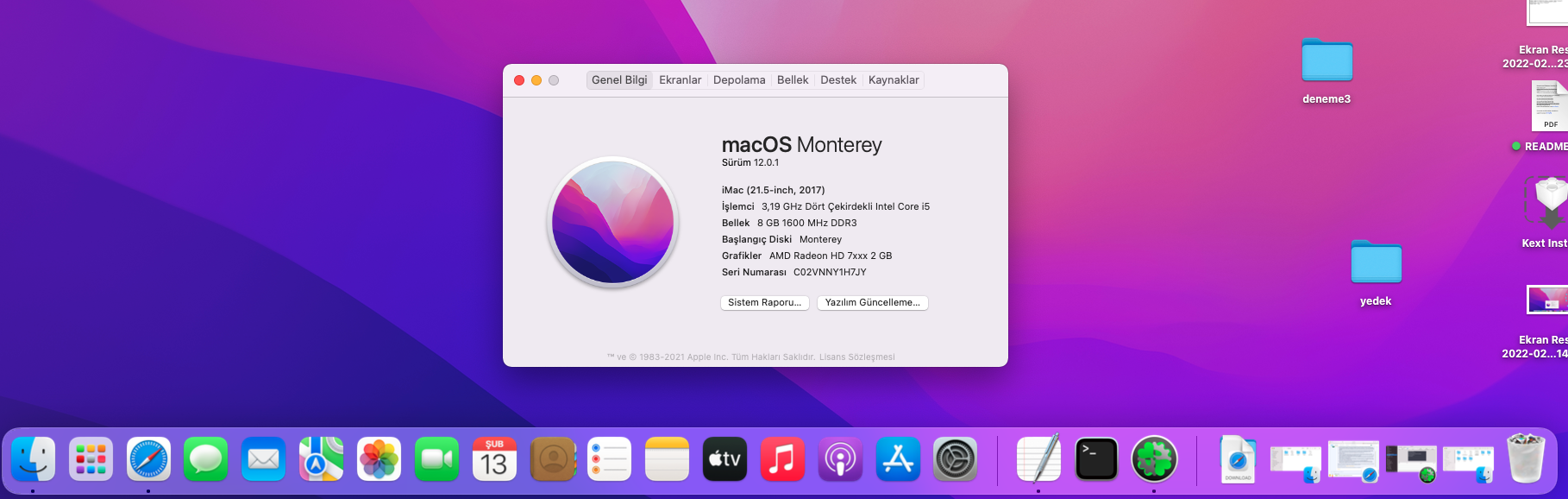Restore the minimized Safari window in Dock
Image resolution: width=1568 pixels, height=499 pixels.
[x=1353, y=460]
